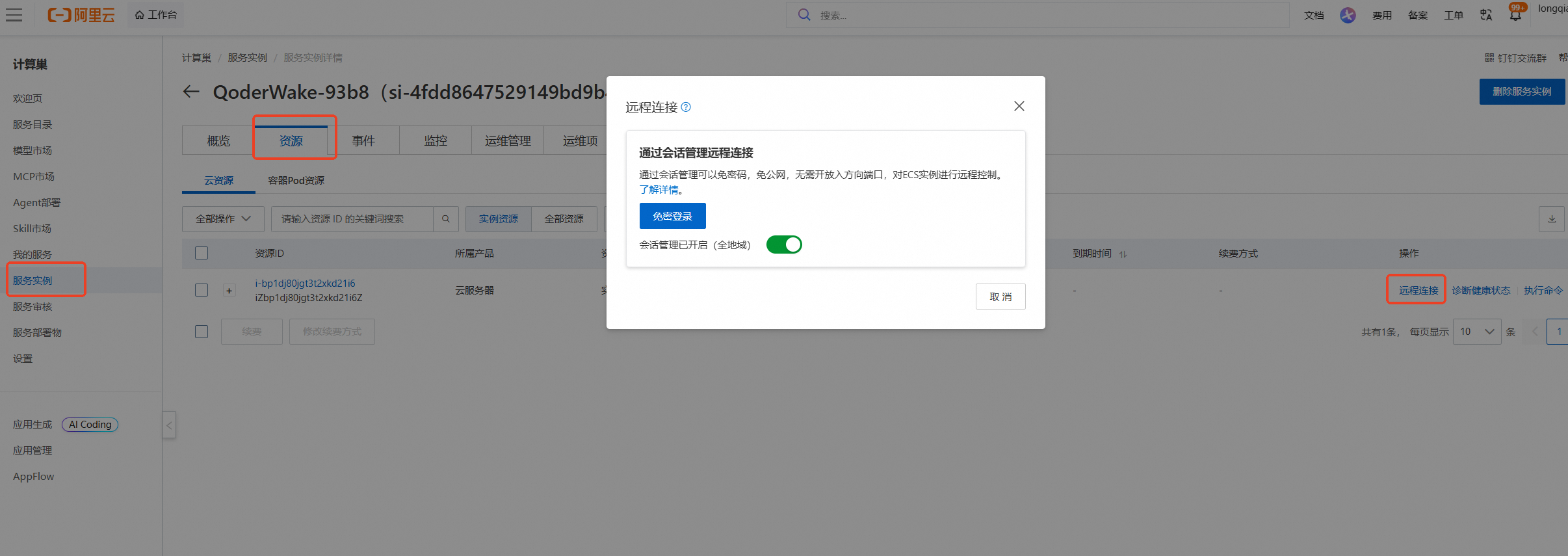Open MCP市场 in the sidebar

pyautogui.click(x=34, y=176)
